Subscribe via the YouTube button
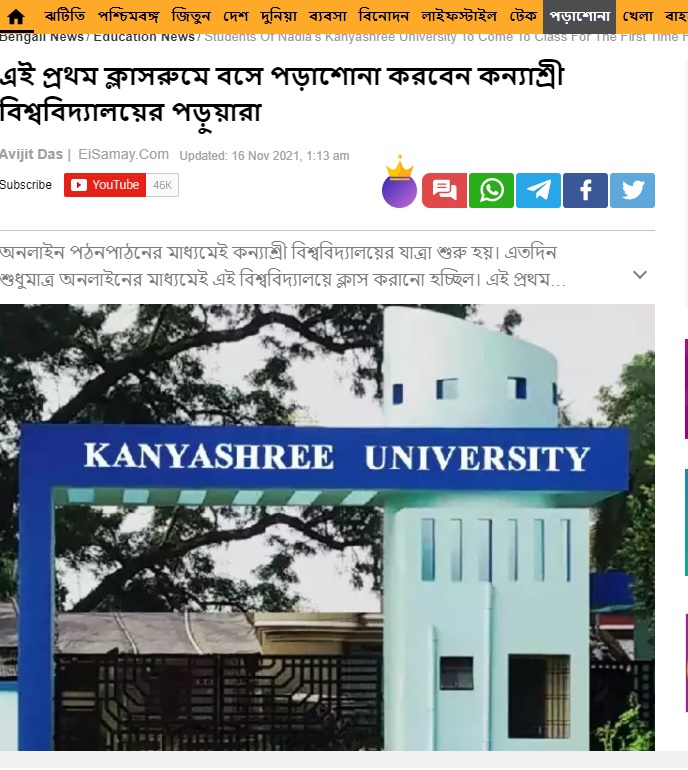Screen dimensions: 688x770 pos(105,185)
